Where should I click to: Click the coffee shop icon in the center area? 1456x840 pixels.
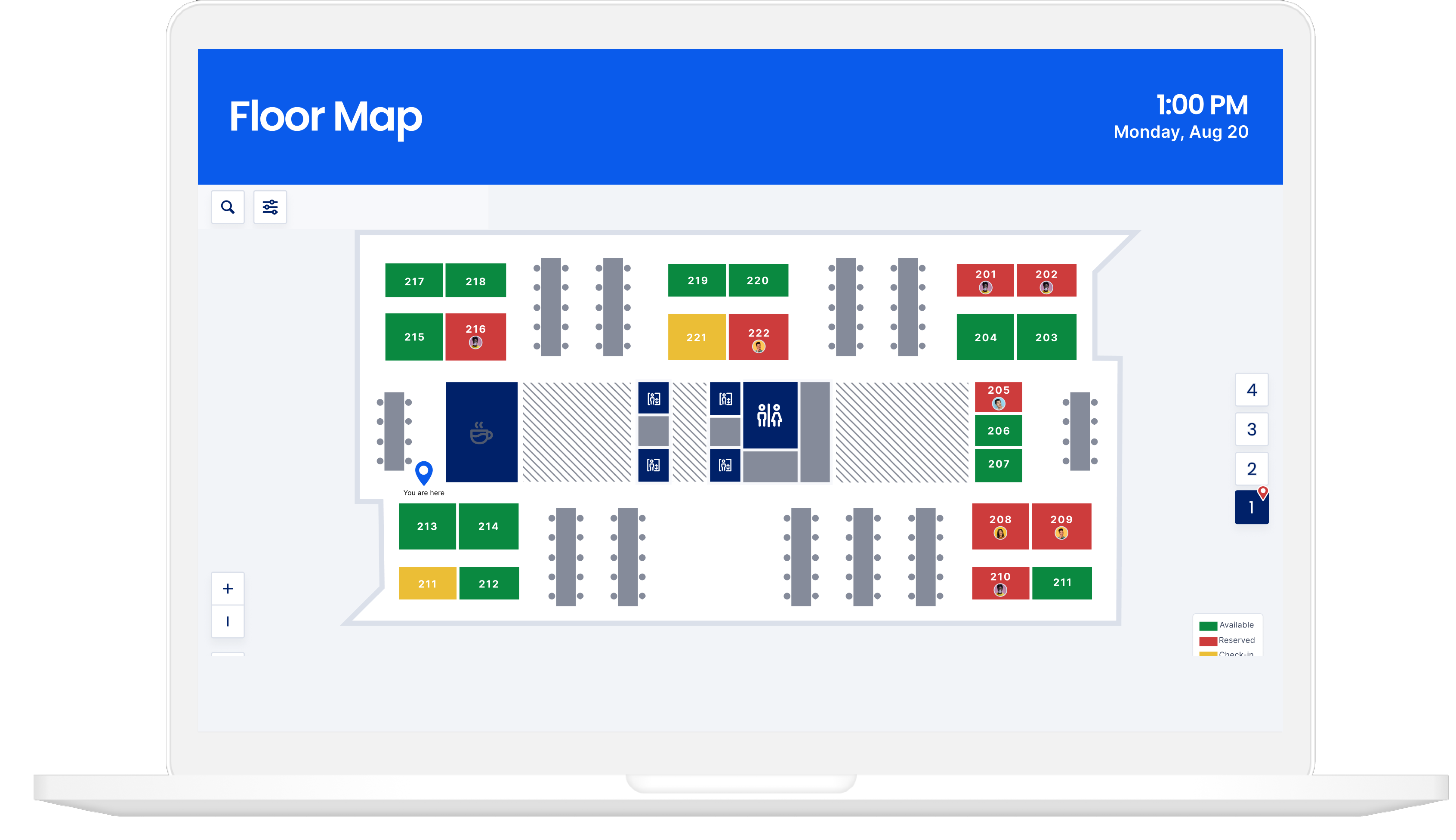pyautogui.click(x=480, y=433)
